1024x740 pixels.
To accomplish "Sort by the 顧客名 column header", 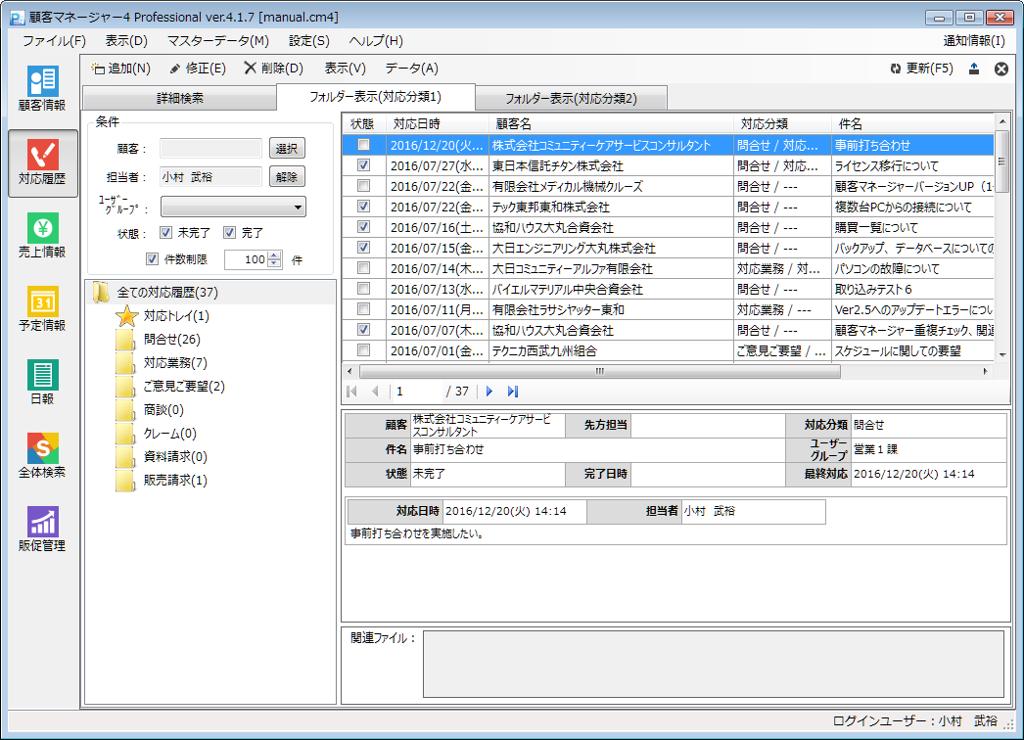I will pos(611,124).
